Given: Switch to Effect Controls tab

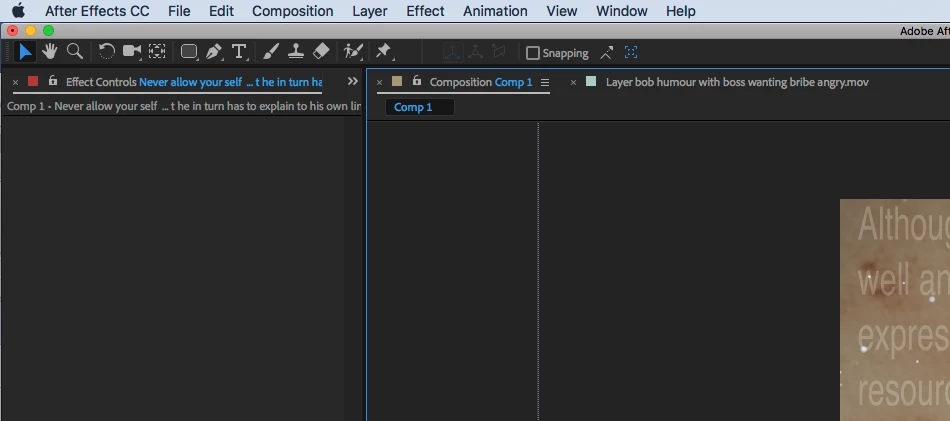Looking at the screenshot, I should [194, 82].
